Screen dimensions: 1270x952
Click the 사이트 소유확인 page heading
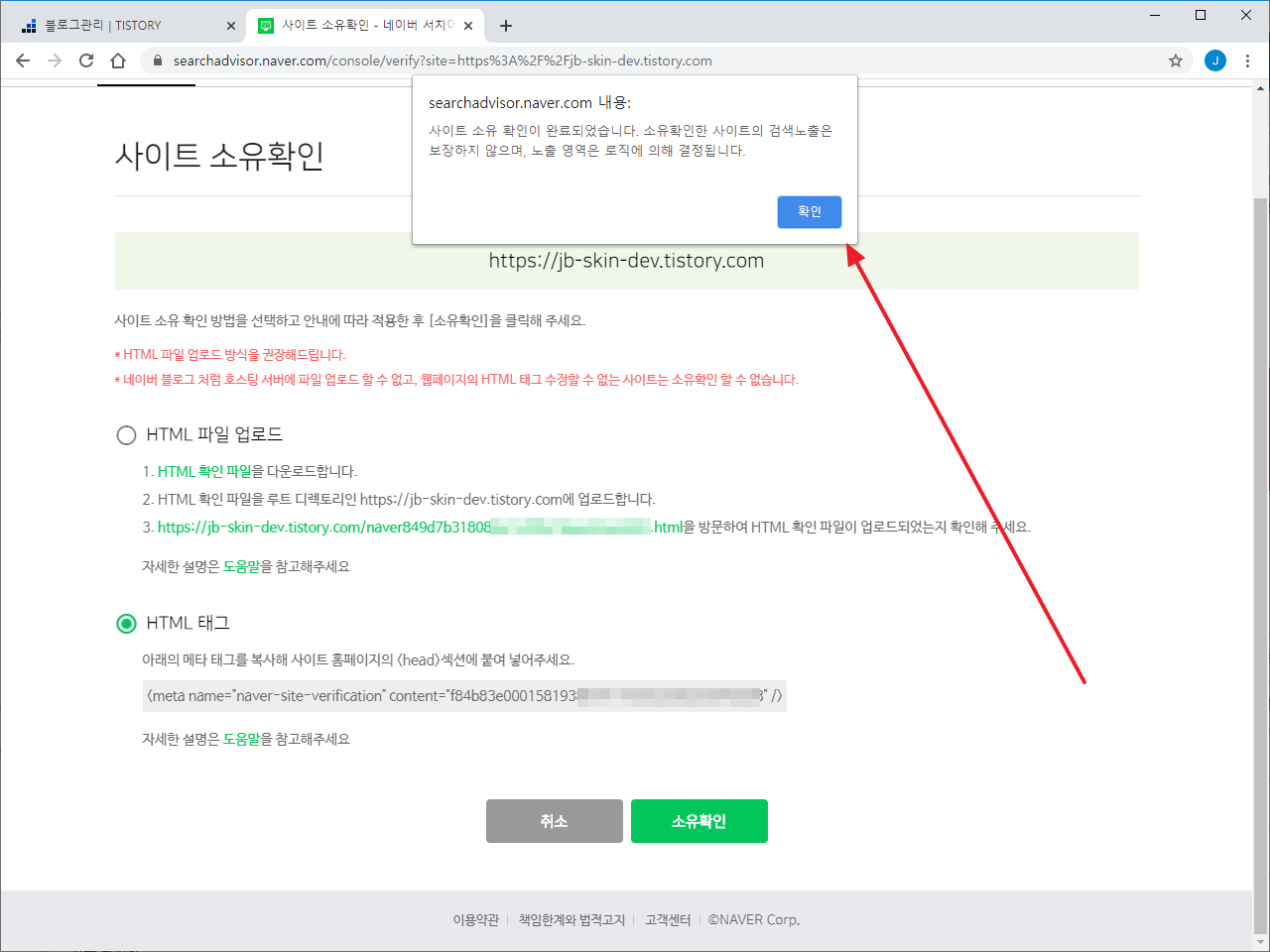pos(219,156)
